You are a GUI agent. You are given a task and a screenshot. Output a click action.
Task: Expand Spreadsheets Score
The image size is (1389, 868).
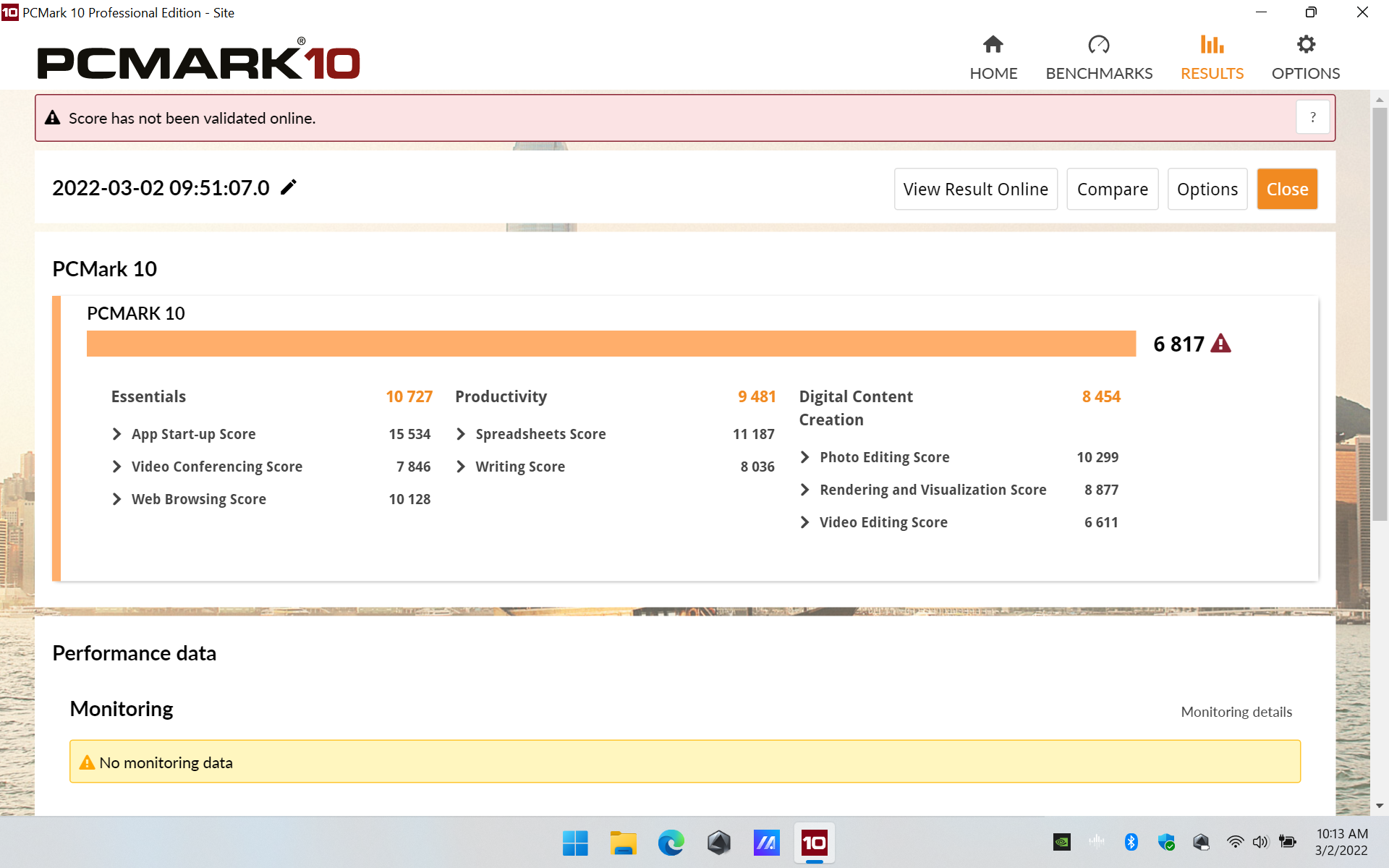tap(461, 434)
